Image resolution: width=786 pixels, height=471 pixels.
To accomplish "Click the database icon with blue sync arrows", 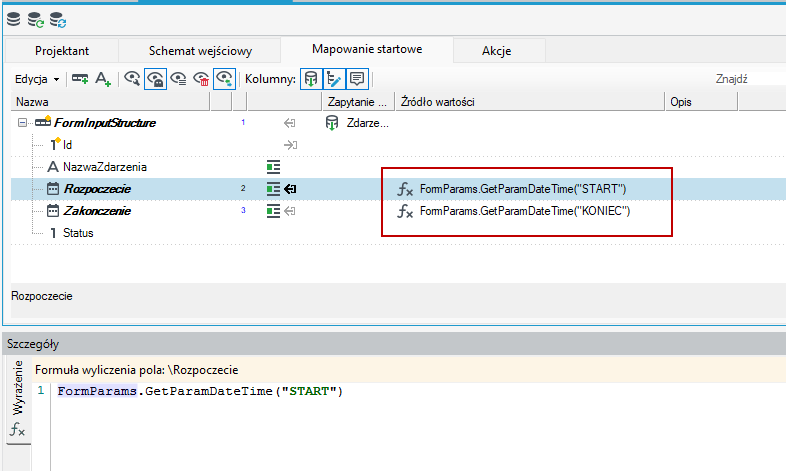I will (x=58, y=20).
